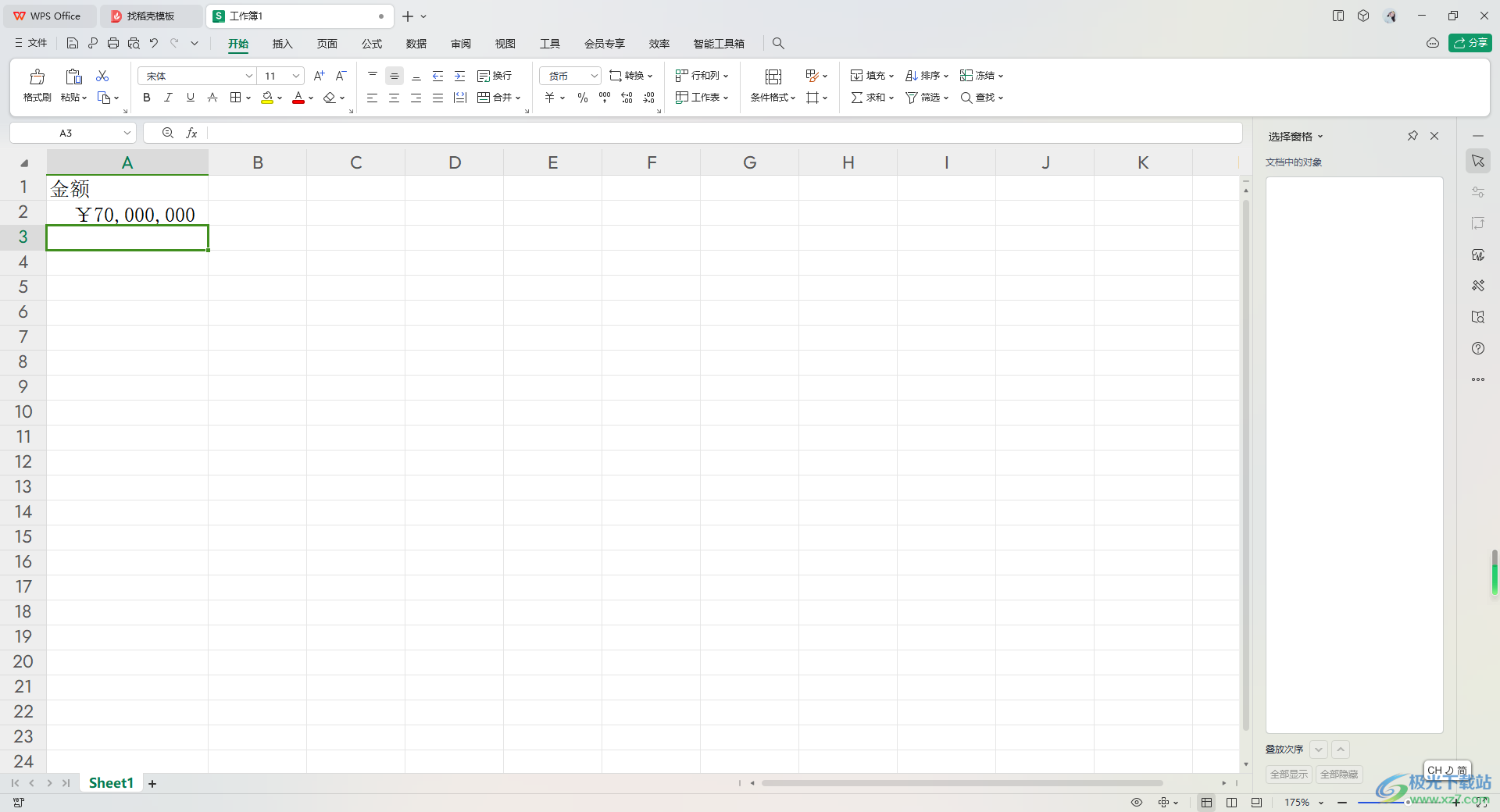Screen dimensions: 1500x812
Task: Click the Filter (筛选) button
Action: coord(927,98)
